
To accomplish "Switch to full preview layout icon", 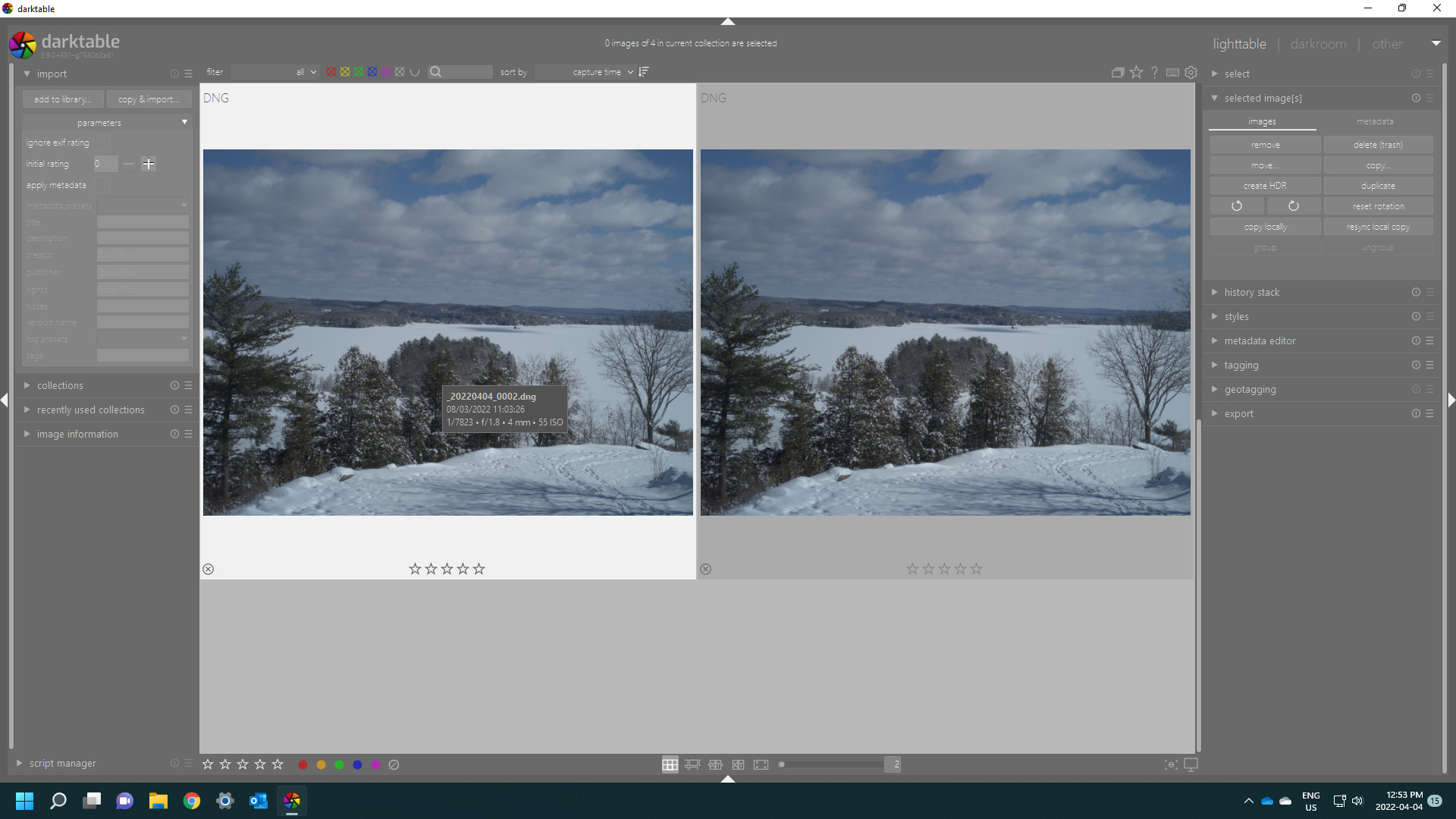I will pos(761,764).
